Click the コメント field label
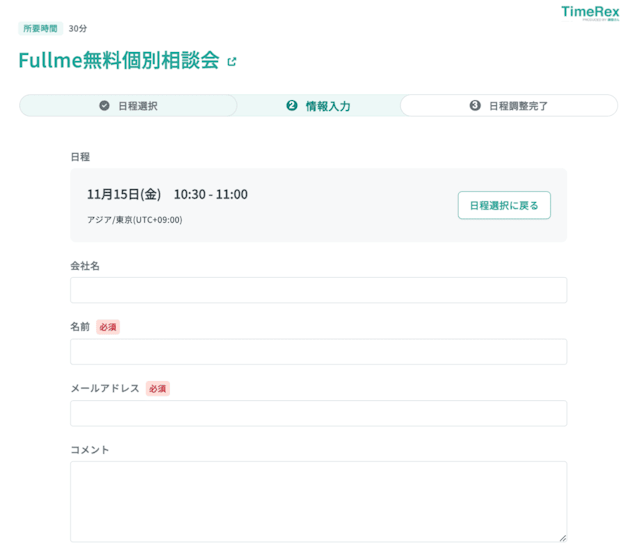The image size is (640, 553). click(90, 450)
